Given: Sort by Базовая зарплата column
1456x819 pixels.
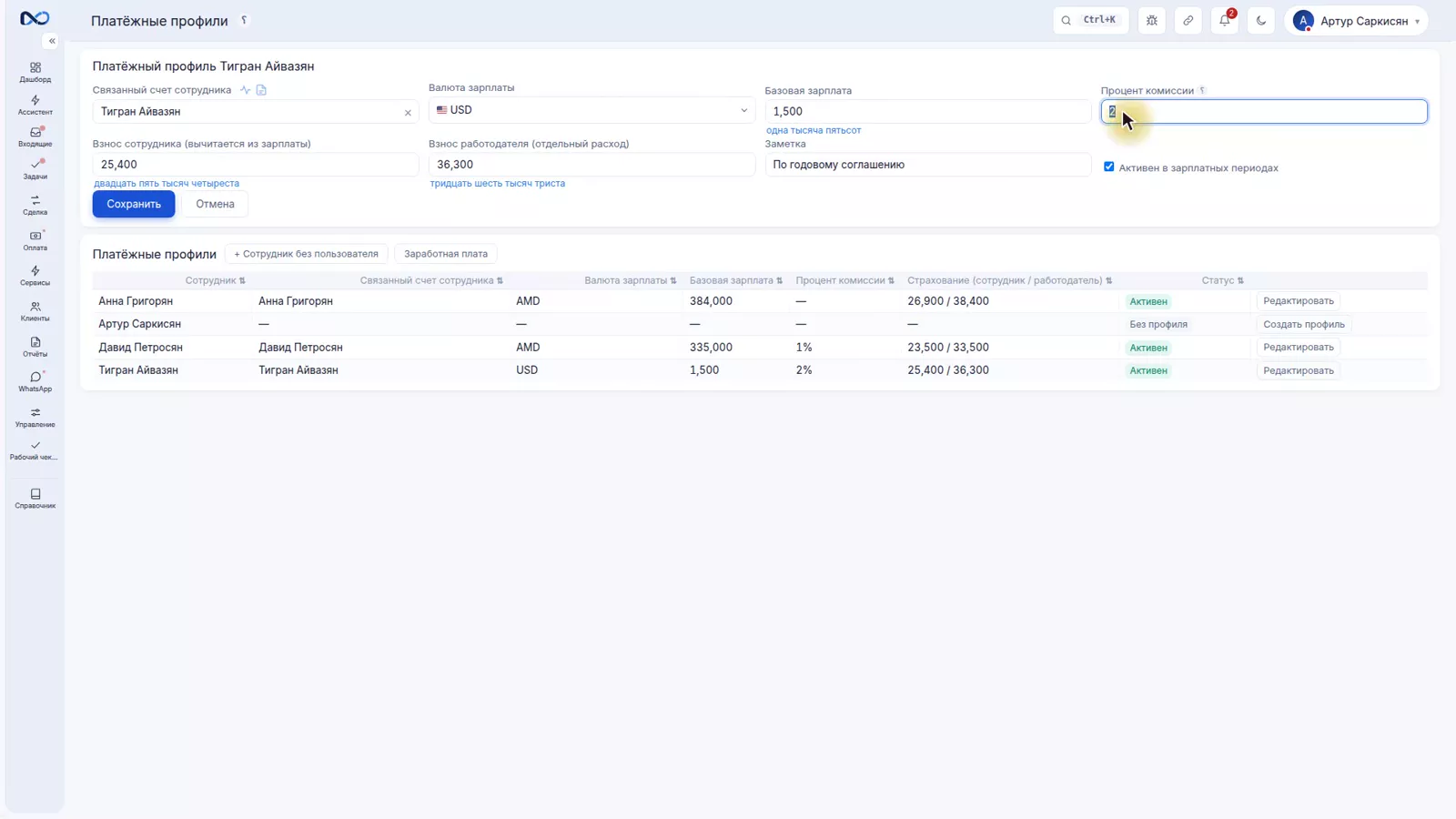Looking at the screenshot, I should point(736,280).
